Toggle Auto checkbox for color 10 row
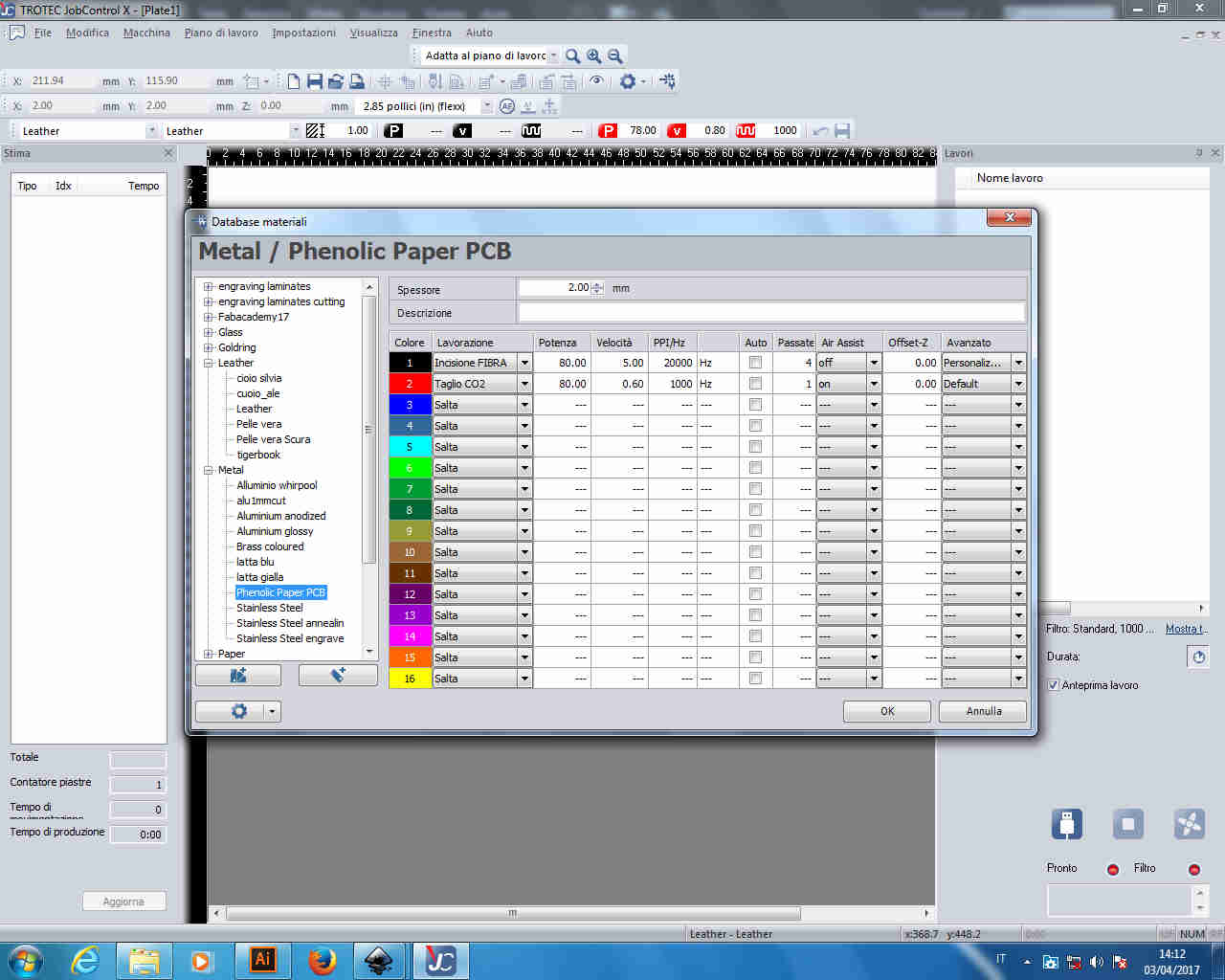The image size is (1225, 980). point(755,552)
